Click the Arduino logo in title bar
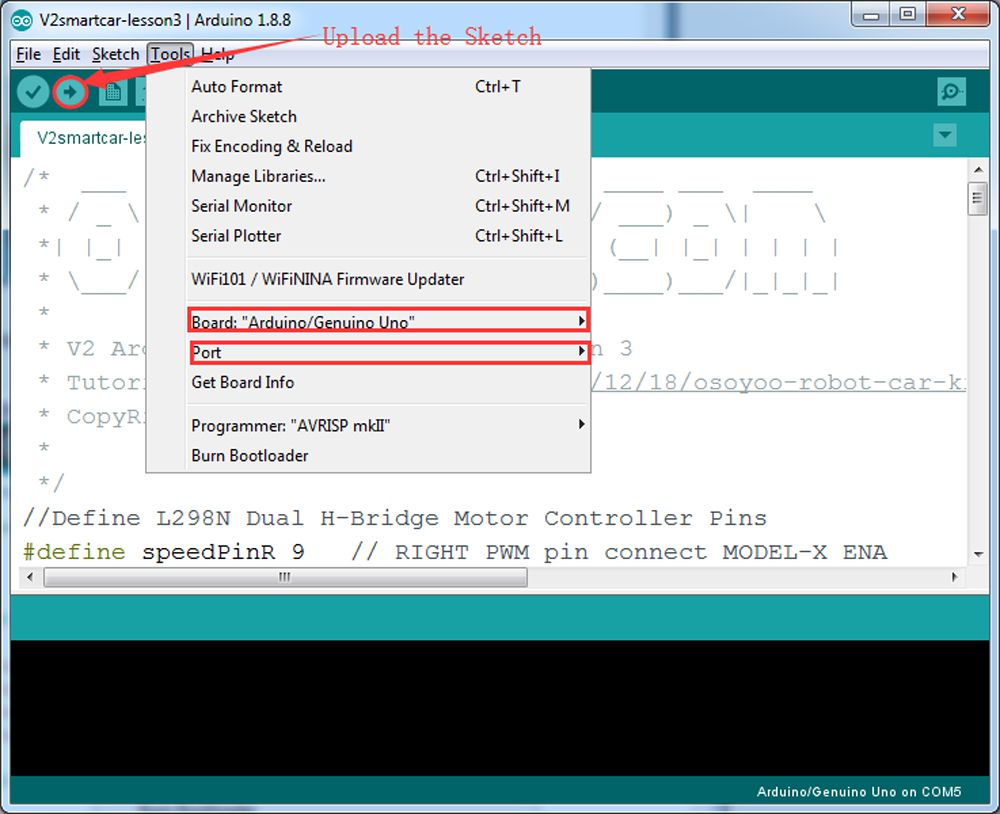1000x814 pixels. click(x=22, y=20)
